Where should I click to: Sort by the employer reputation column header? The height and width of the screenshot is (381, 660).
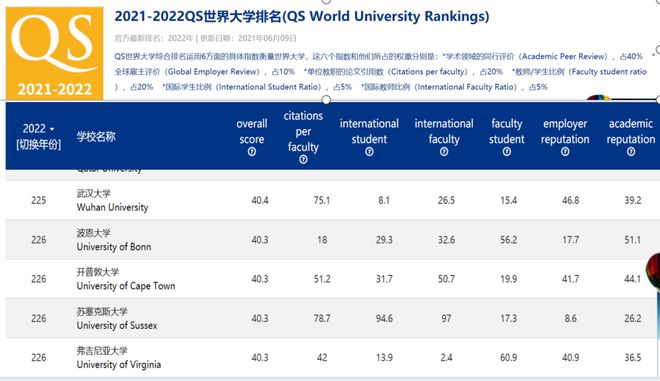(x=565, y=131)
